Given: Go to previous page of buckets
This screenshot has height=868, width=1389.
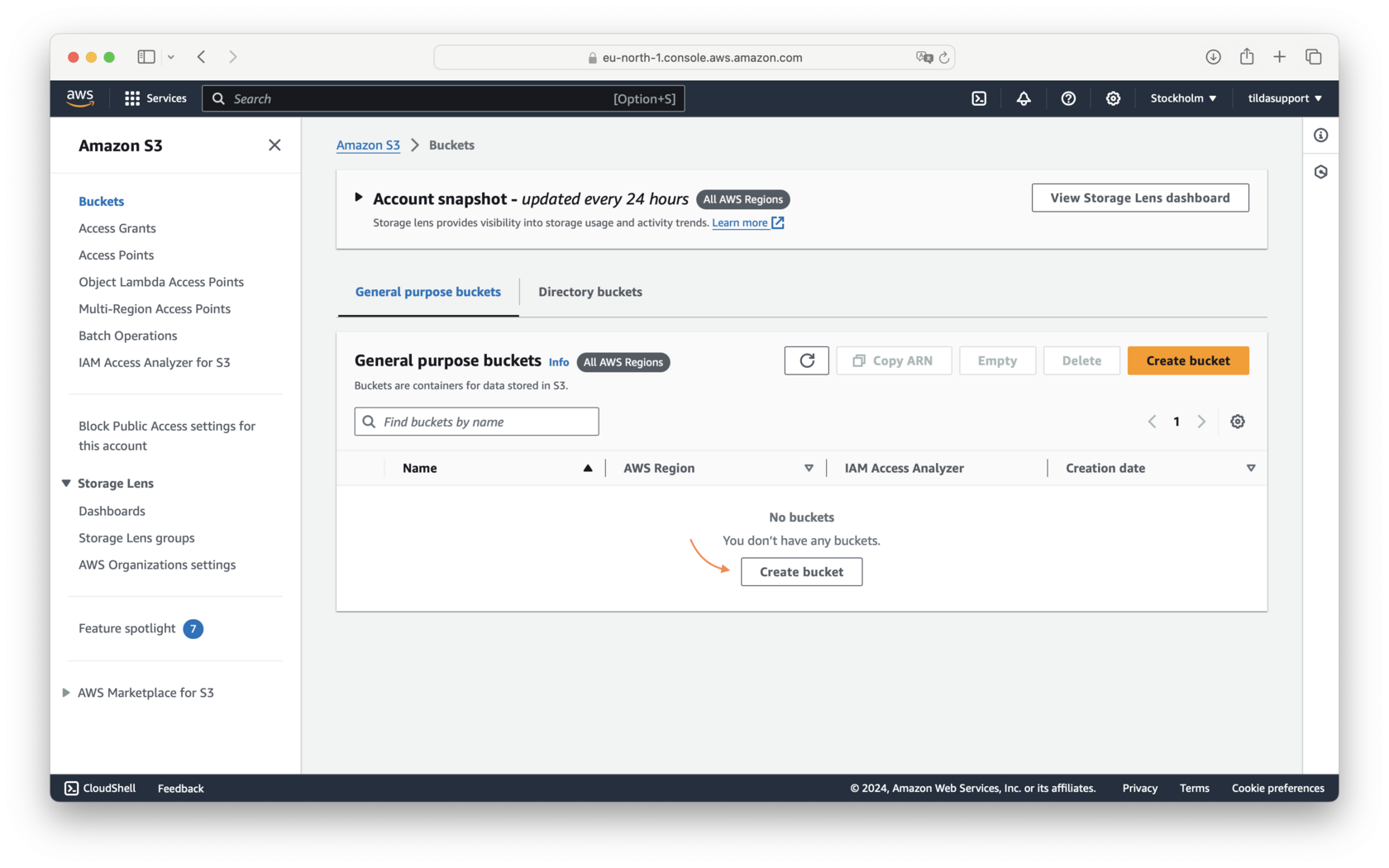Looking at the screenshot, I should click(x=1152, y=422).
